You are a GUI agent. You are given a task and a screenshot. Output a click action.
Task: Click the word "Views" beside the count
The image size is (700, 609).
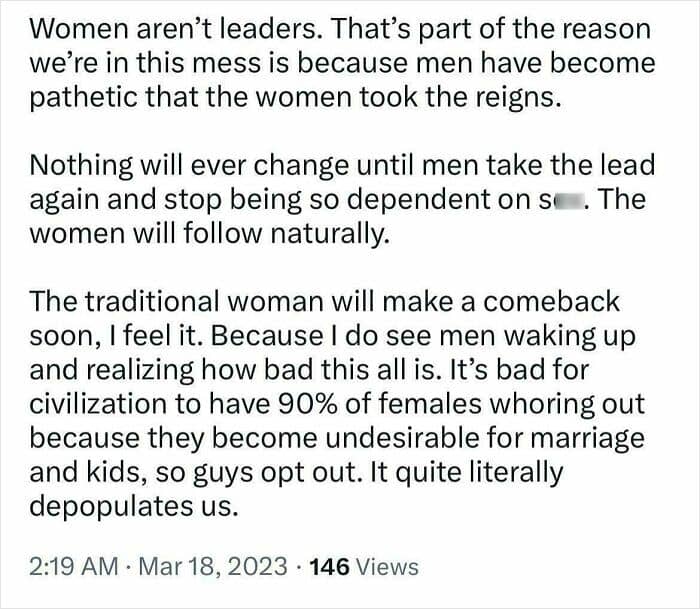(x=387, y=567)
